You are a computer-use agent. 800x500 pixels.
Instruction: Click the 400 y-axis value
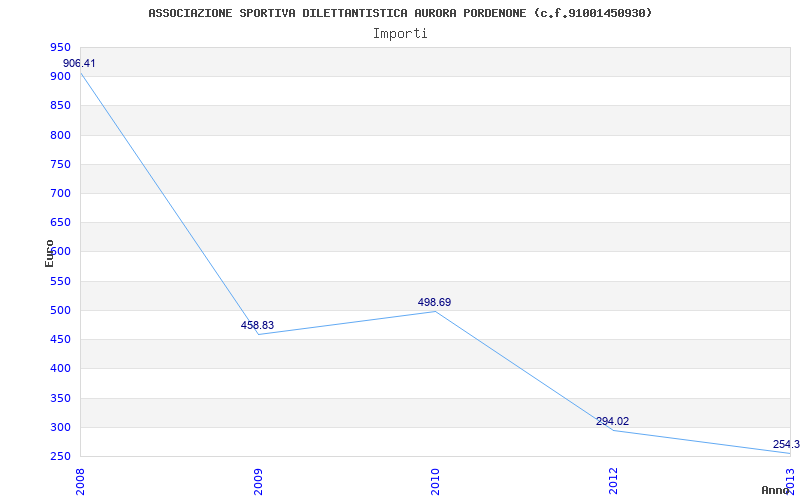tap(60, 368)
